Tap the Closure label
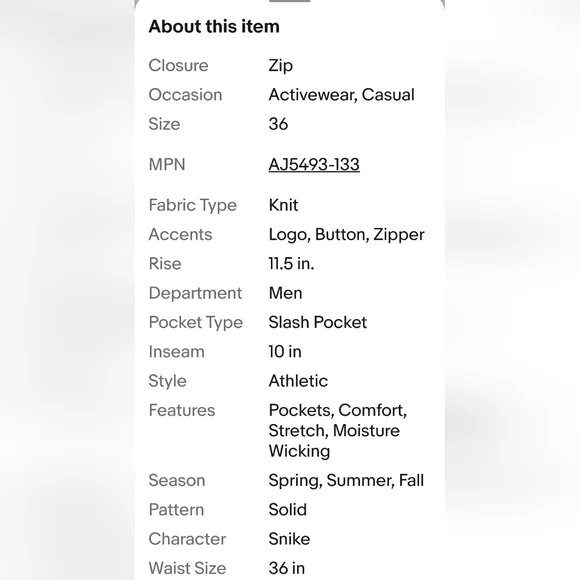The width and height of the screenshot is (580, 580). (x=178, y=65)
